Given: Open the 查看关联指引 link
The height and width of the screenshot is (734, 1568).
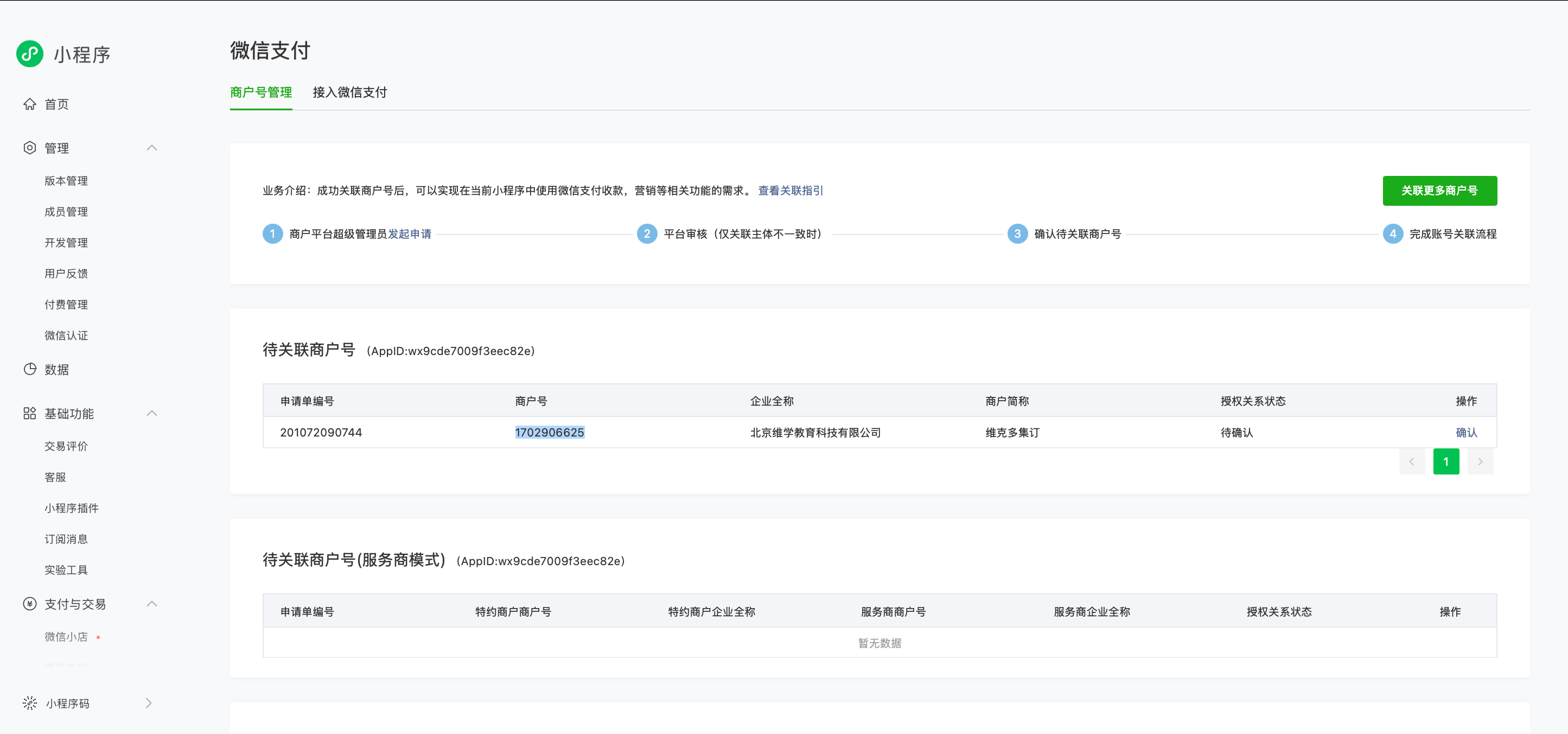Looking at the screenshot, I should (x=790, y=191).
